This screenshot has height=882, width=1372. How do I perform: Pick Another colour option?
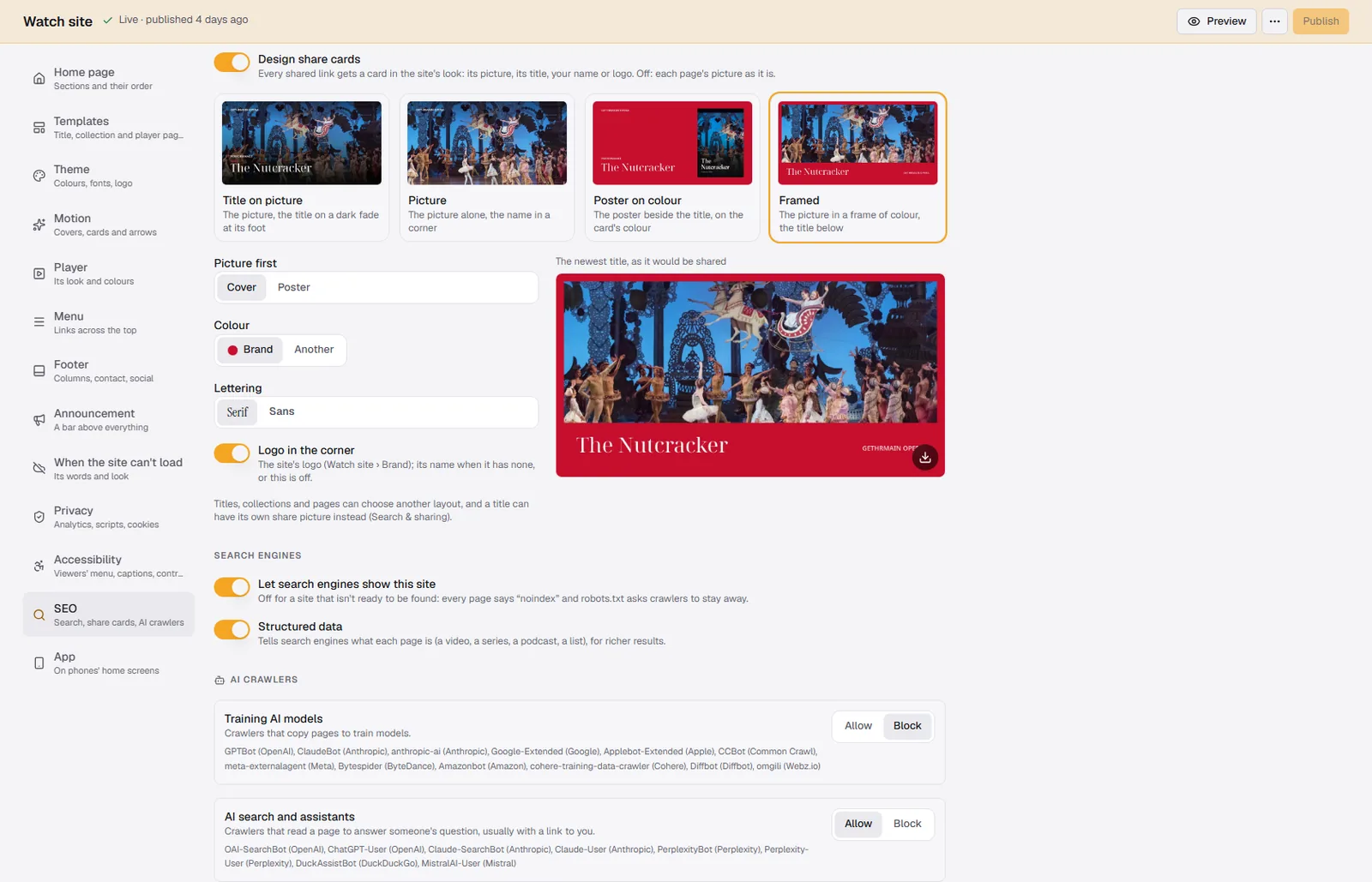[x=314, y=350]
